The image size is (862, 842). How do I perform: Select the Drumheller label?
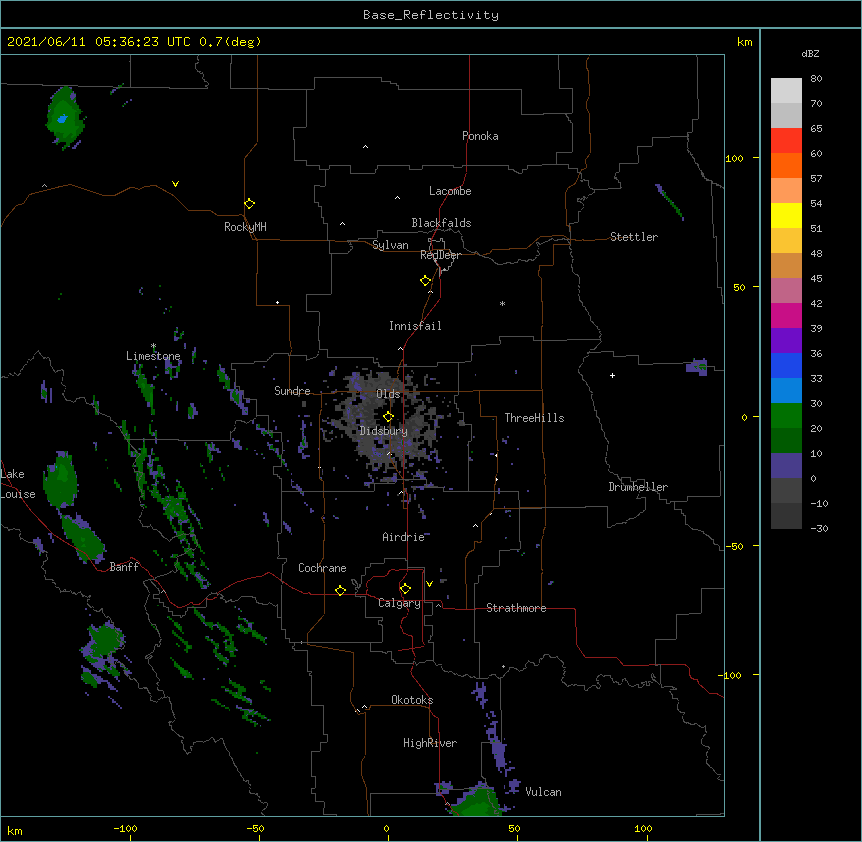[x=638, y=487]
